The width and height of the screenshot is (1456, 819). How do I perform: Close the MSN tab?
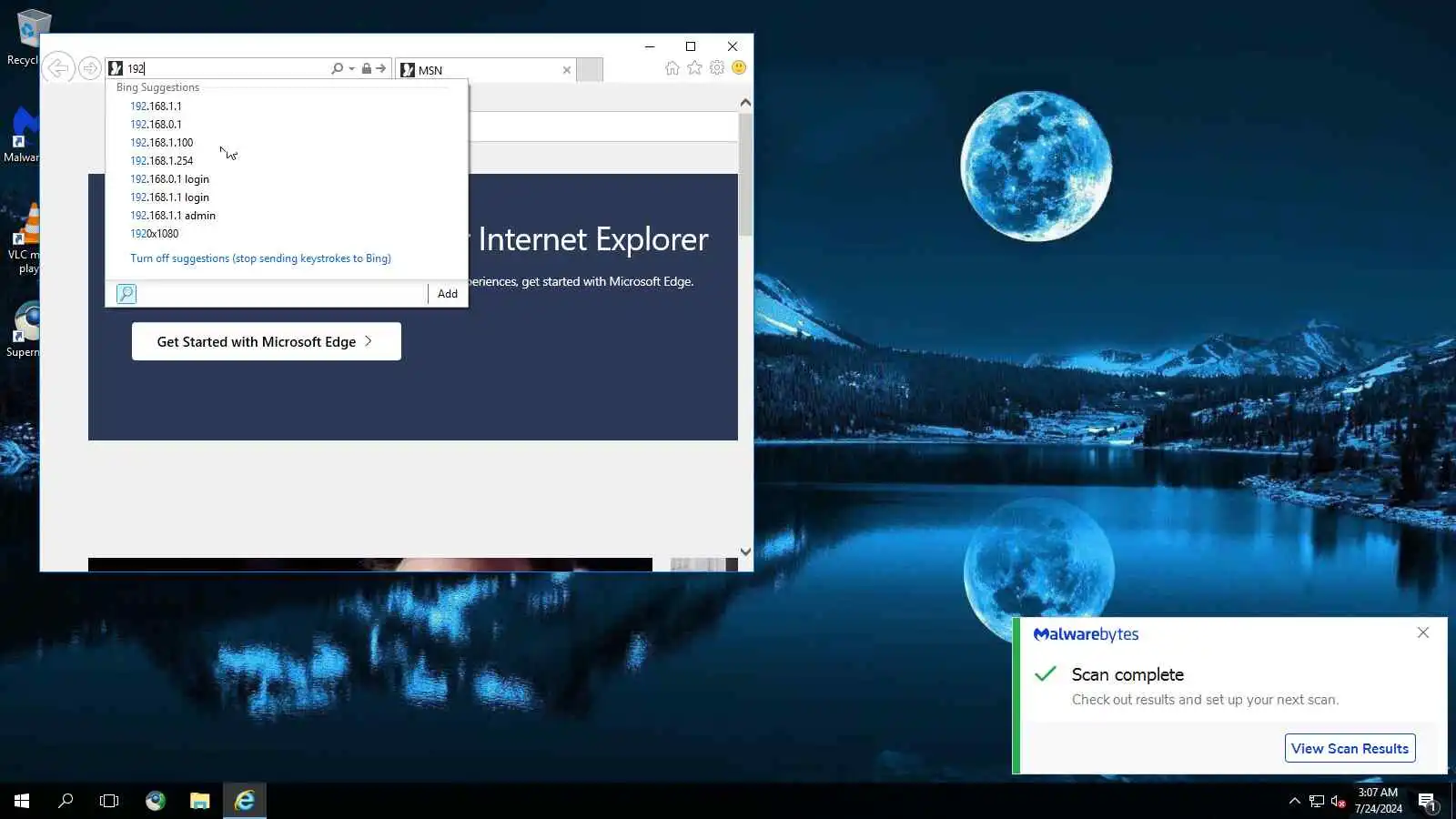tap(567, 70)
